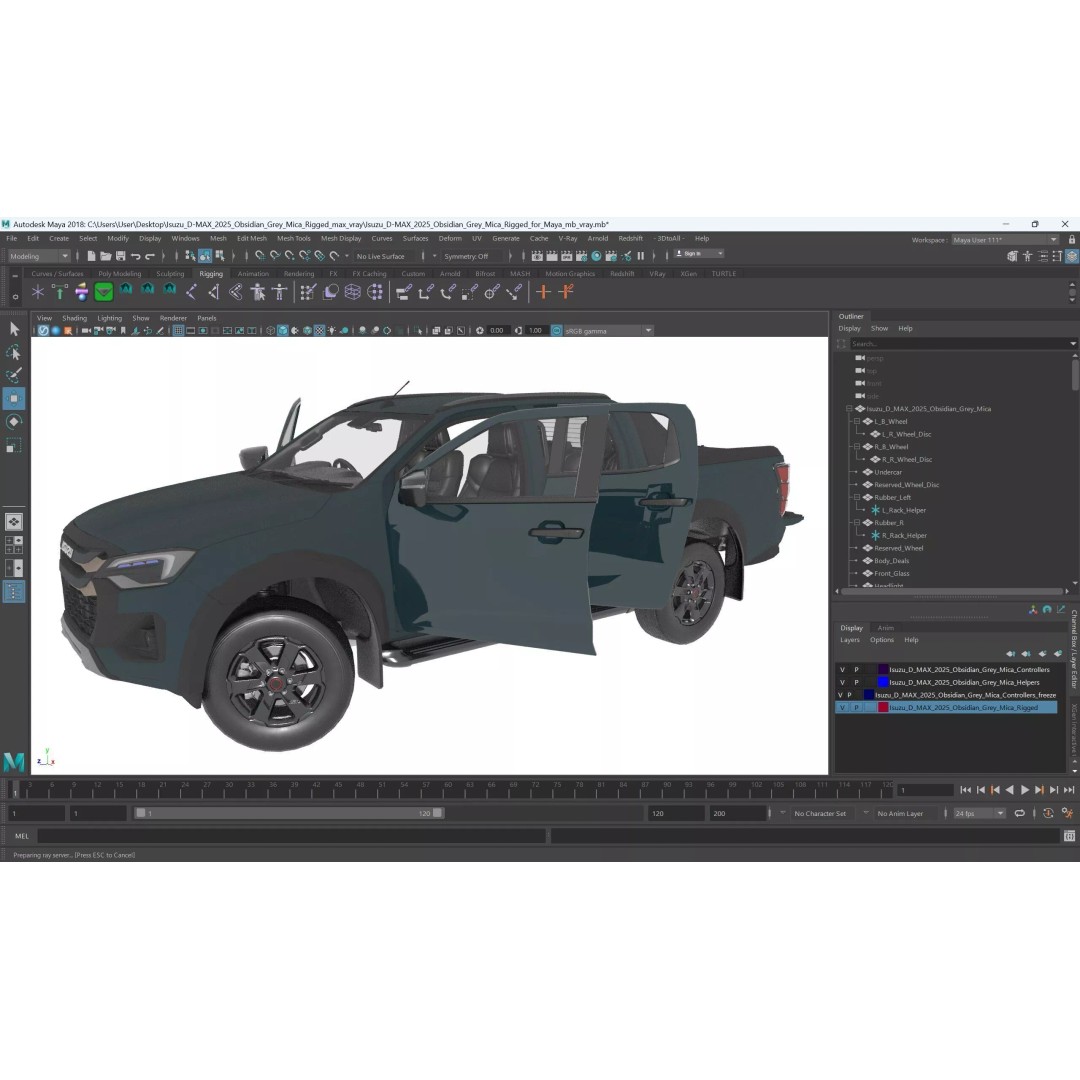Open the viewport Shading menu
Screen dimensions: 1080x1080
(74, 318)
